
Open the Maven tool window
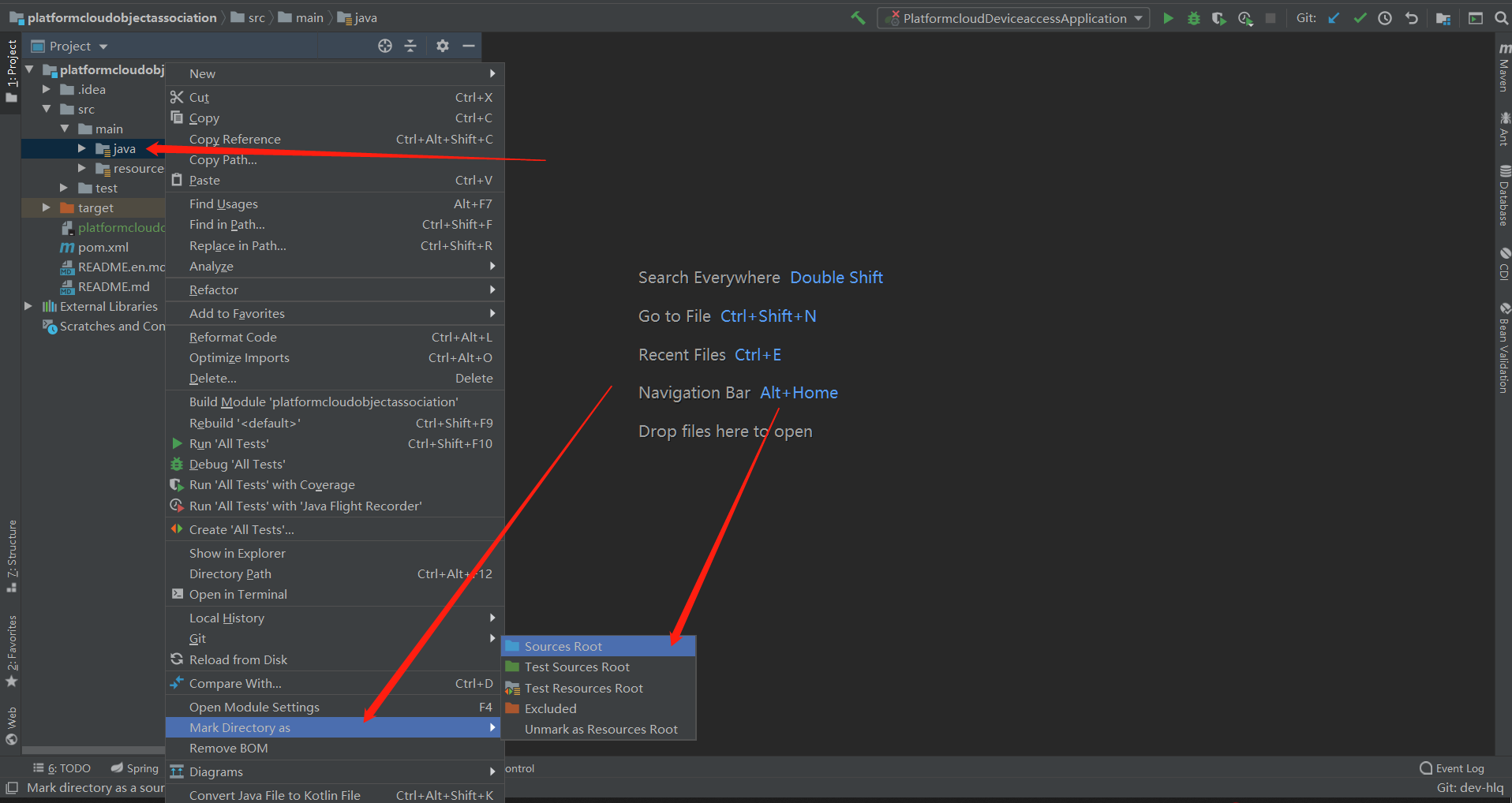click(1503, 71)
